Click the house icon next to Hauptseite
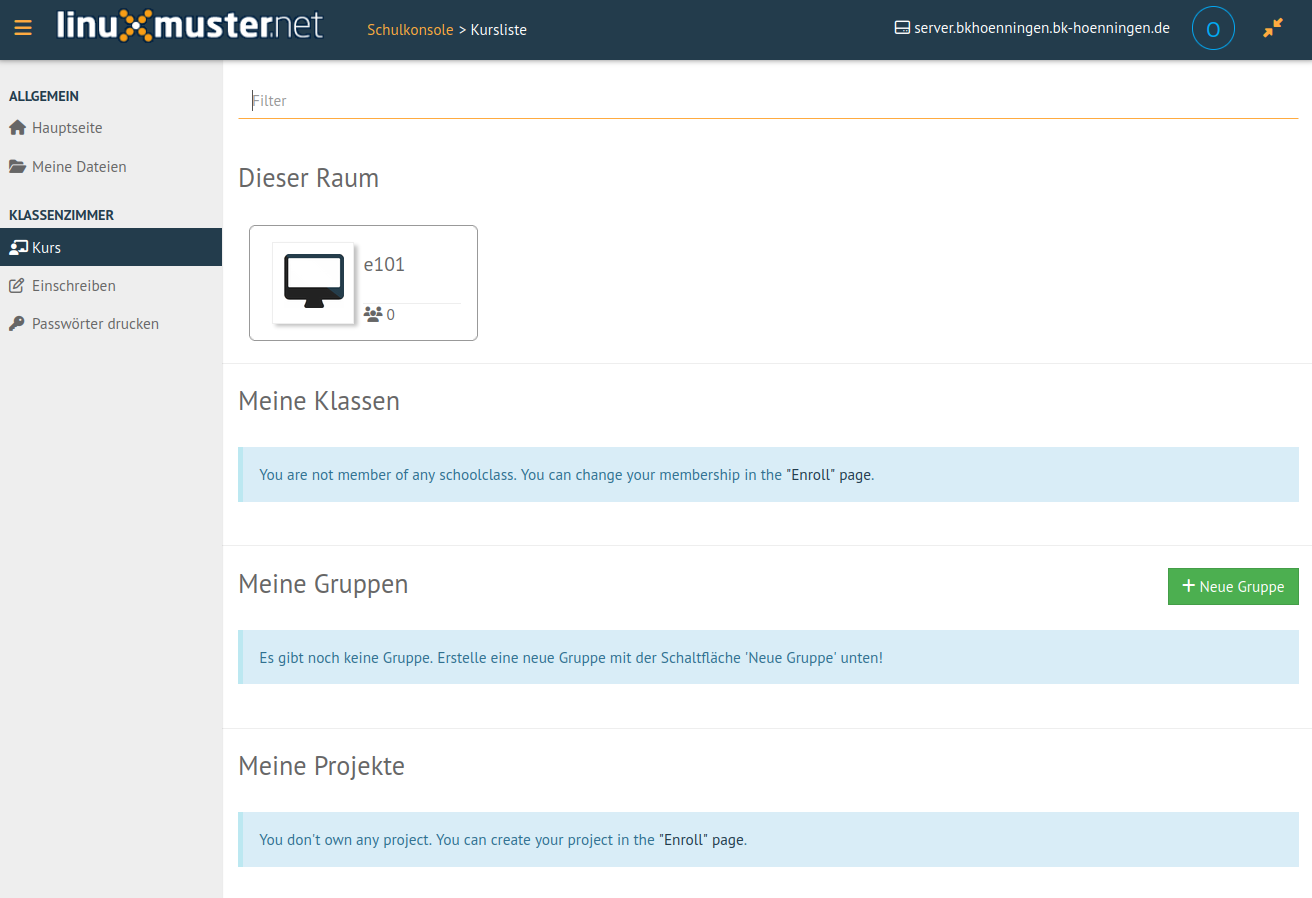1312x898 pixels. click(x=17, y=128)
